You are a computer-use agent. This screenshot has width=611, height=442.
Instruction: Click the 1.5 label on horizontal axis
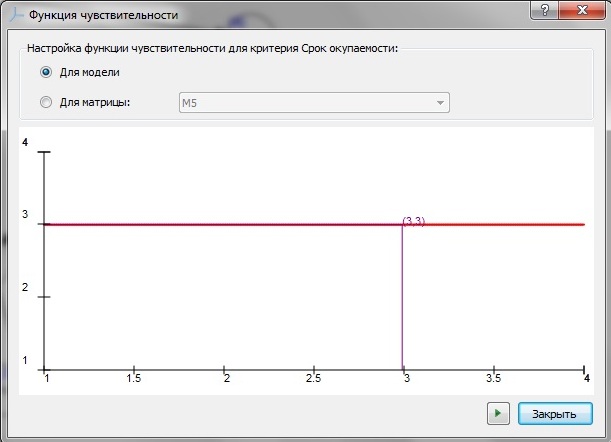(x=134, y=378)
